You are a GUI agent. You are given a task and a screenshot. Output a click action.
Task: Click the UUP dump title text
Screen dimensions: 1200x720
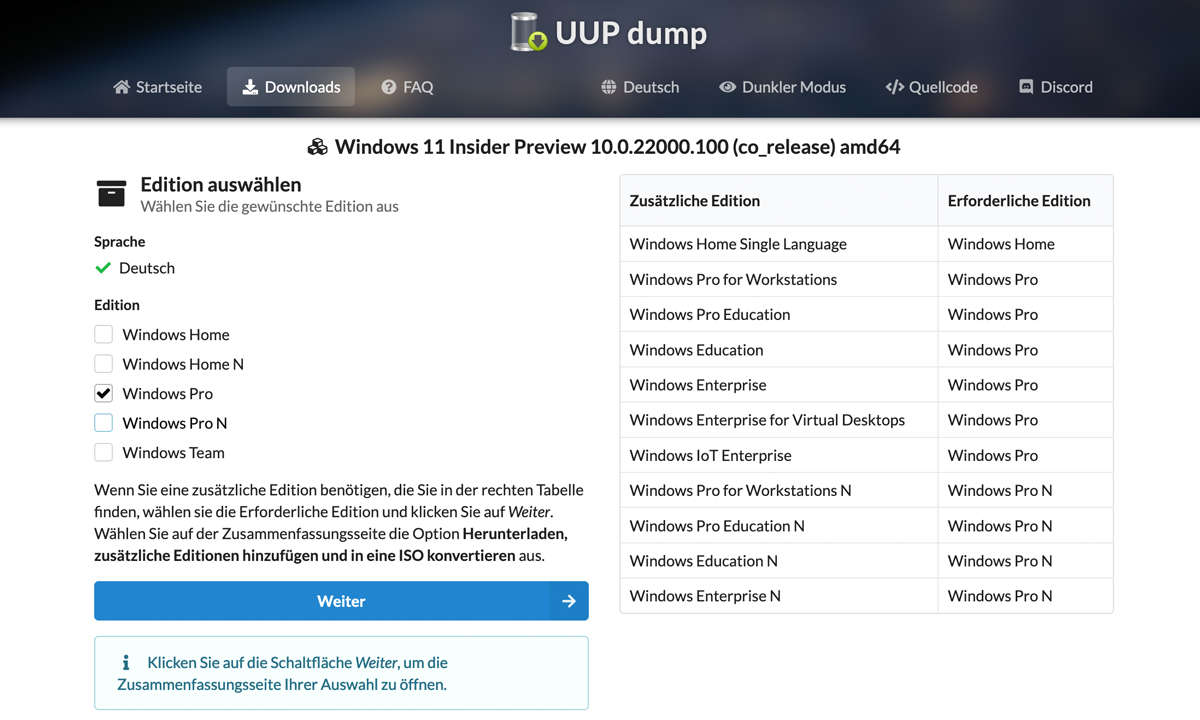click(x=631, y=33)
